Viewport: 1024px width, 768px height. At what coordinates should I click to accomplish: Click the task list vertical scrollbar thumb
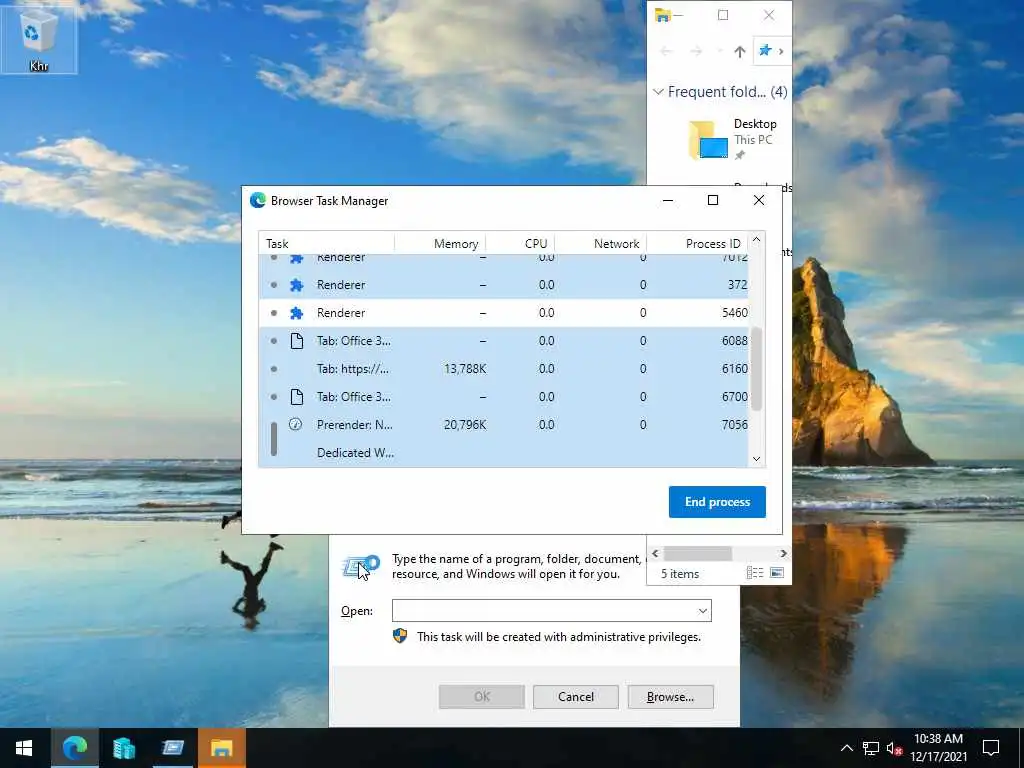756,369
